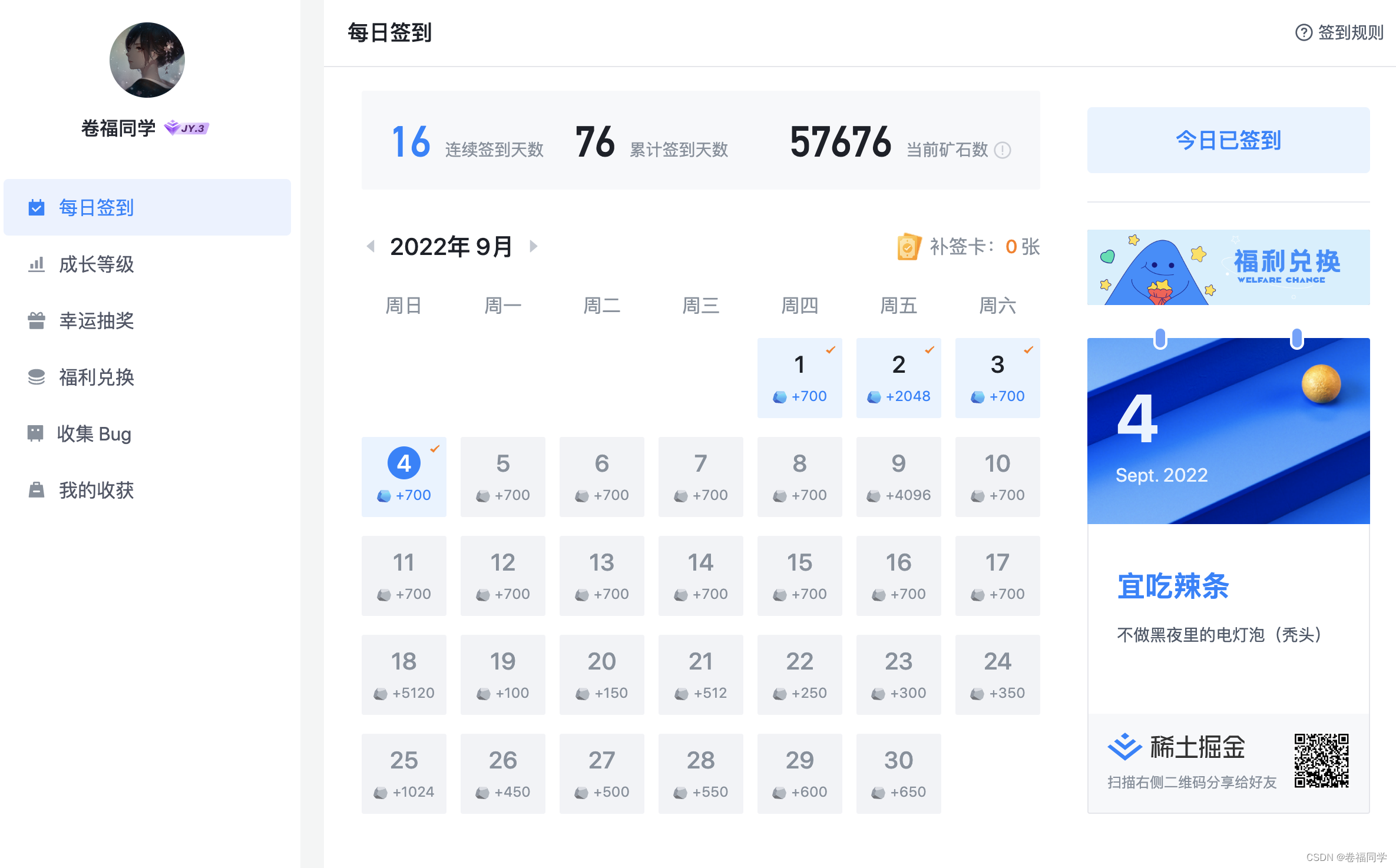The width and height of the screenshot is (1396, 868).
Task: Click the Collect Bug icon in sidebar
Action: (35, 433)
